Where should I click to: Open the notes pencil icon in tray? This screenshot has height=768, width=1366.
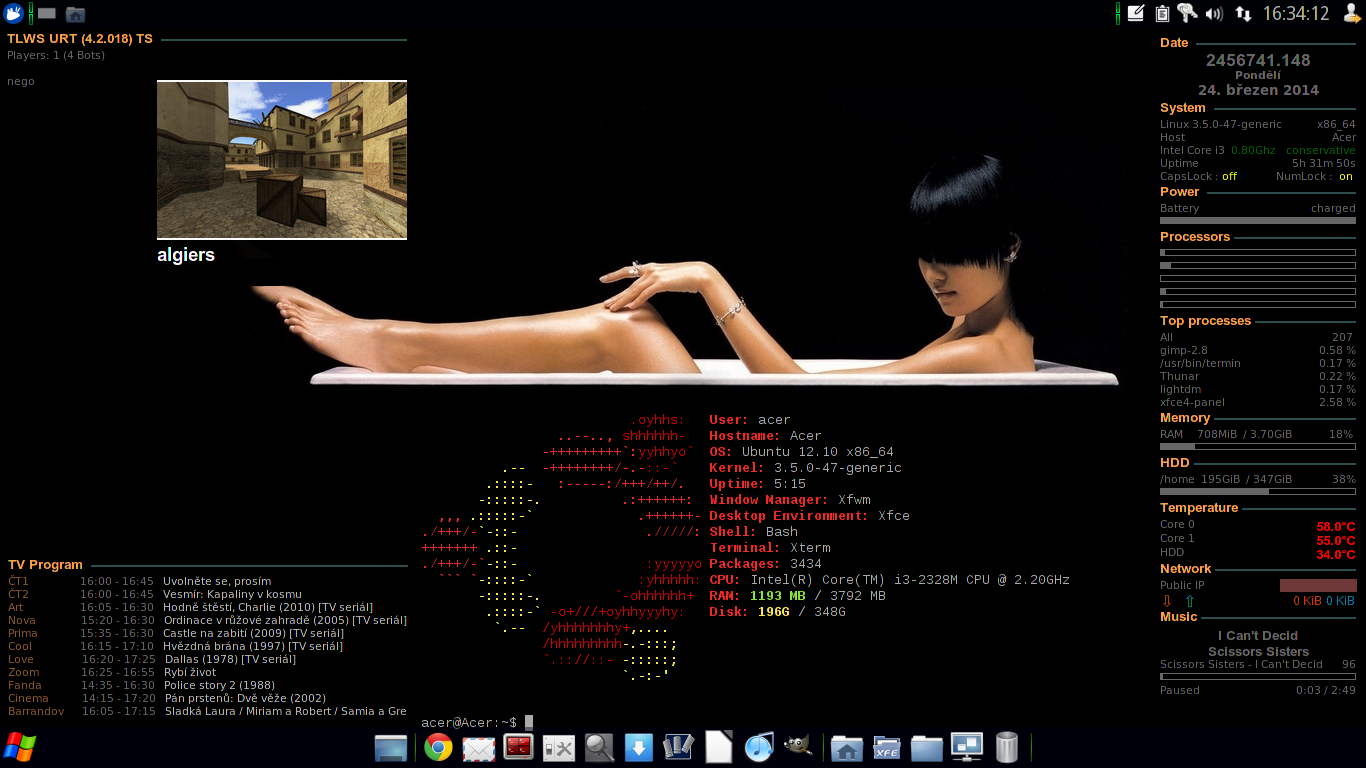1136,14
